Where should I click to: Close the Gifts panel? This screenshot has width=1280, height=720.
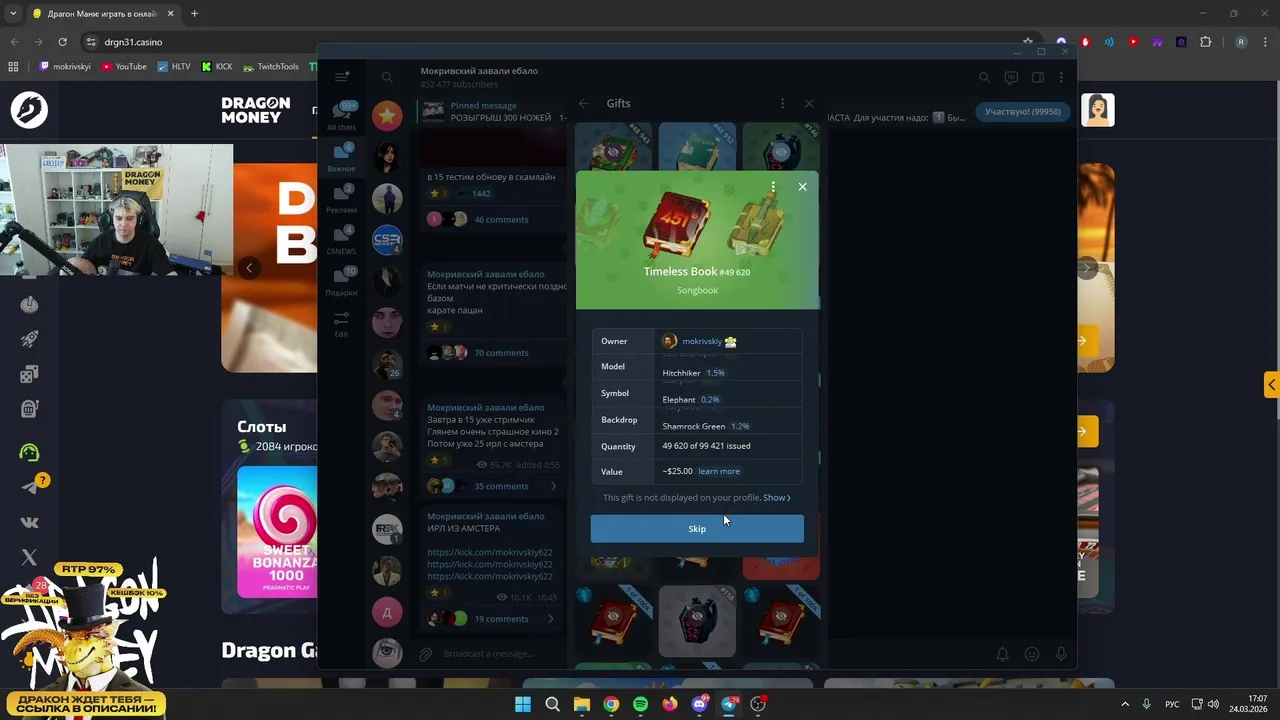pyautogui.click(x=809, y=103)
